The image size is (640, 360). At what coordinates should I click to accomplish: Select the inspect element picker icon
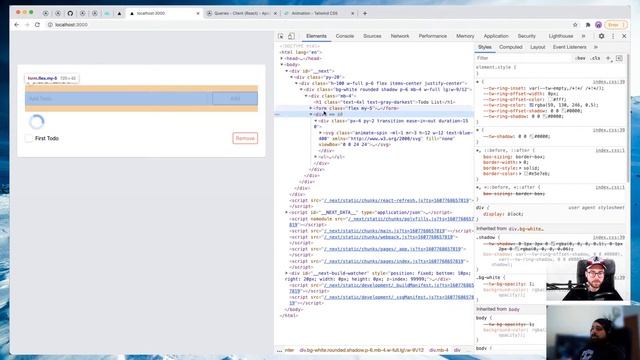[281, 36]
